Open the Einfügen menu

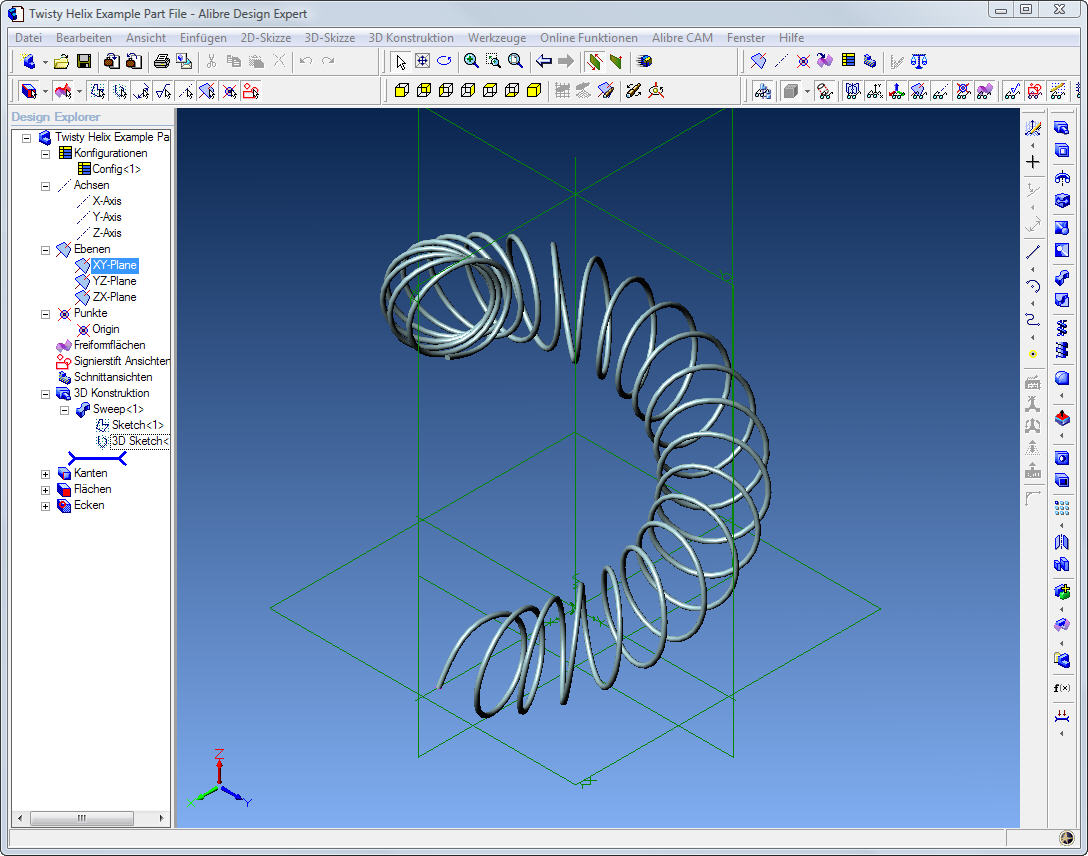[x=203, y=37]
